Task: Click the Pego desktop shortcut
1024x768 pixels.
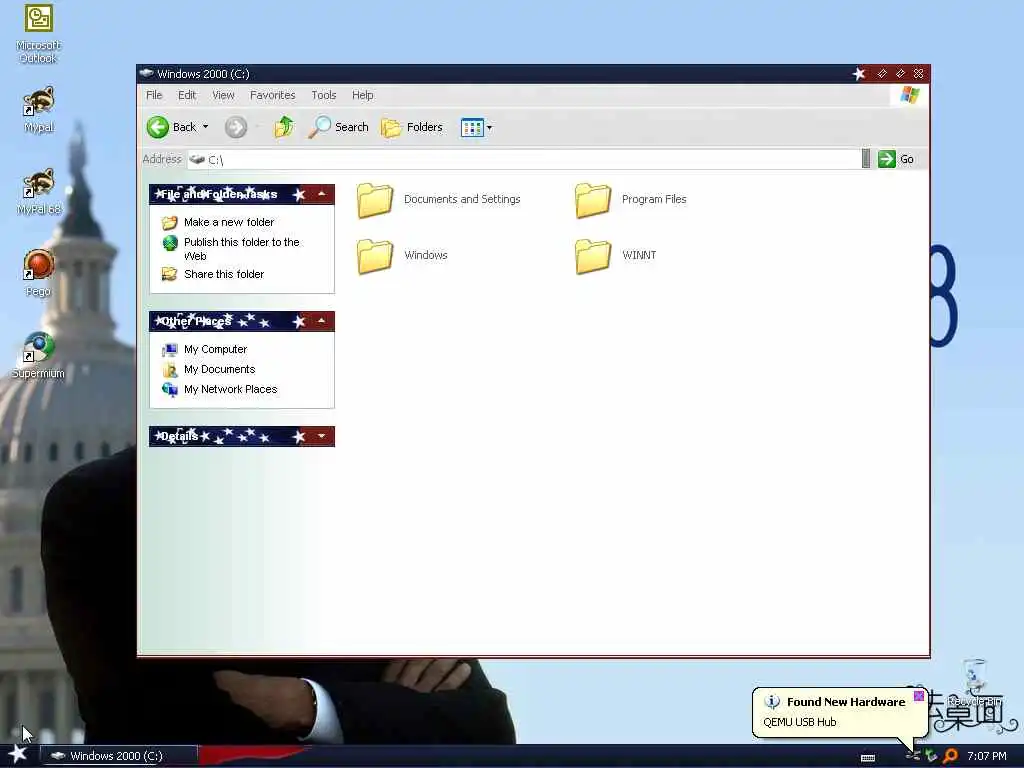Action: click(x=39, y=273)
